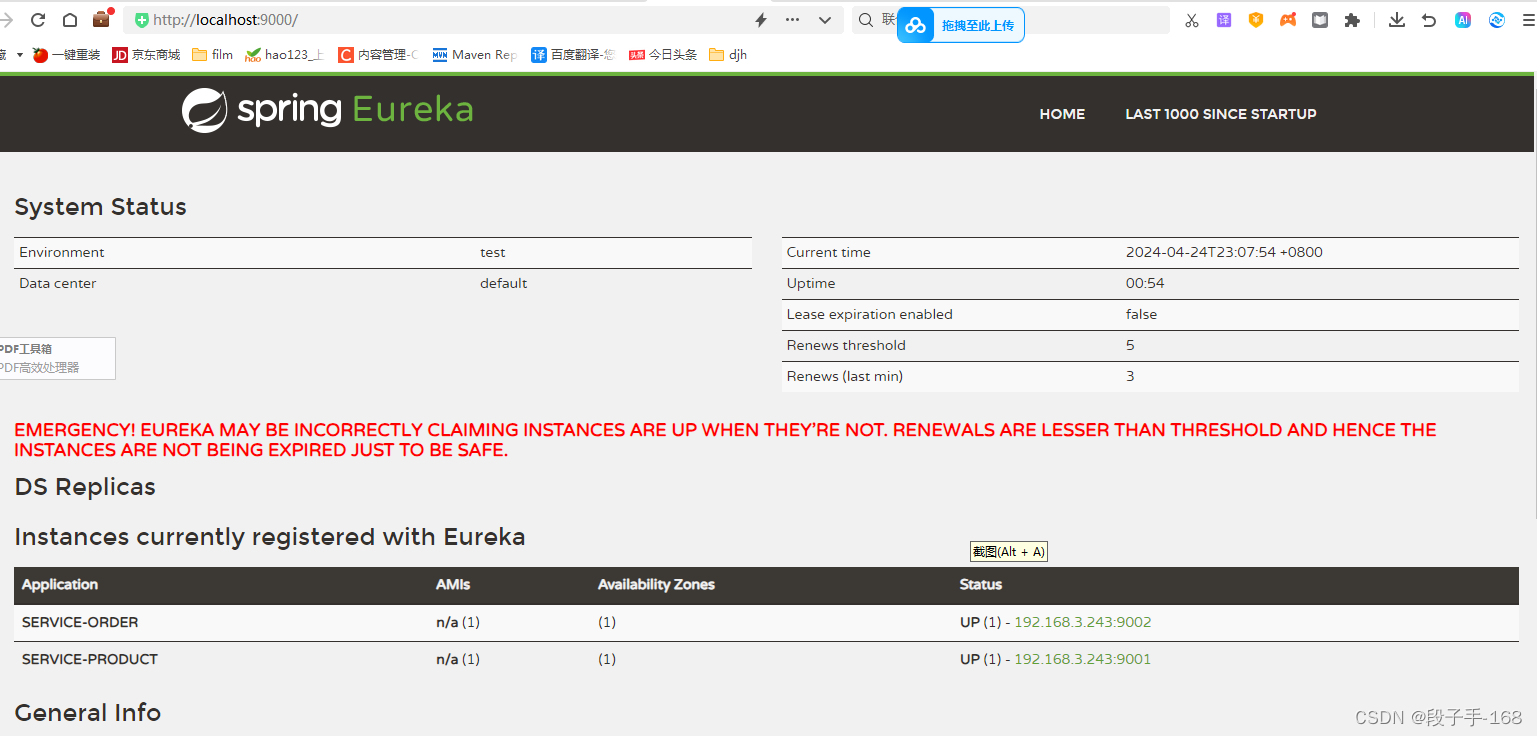This screenshot has width=1537, height=736.
Task: Click the Renews threshold value 5
Action: (x=1130, y=345)
